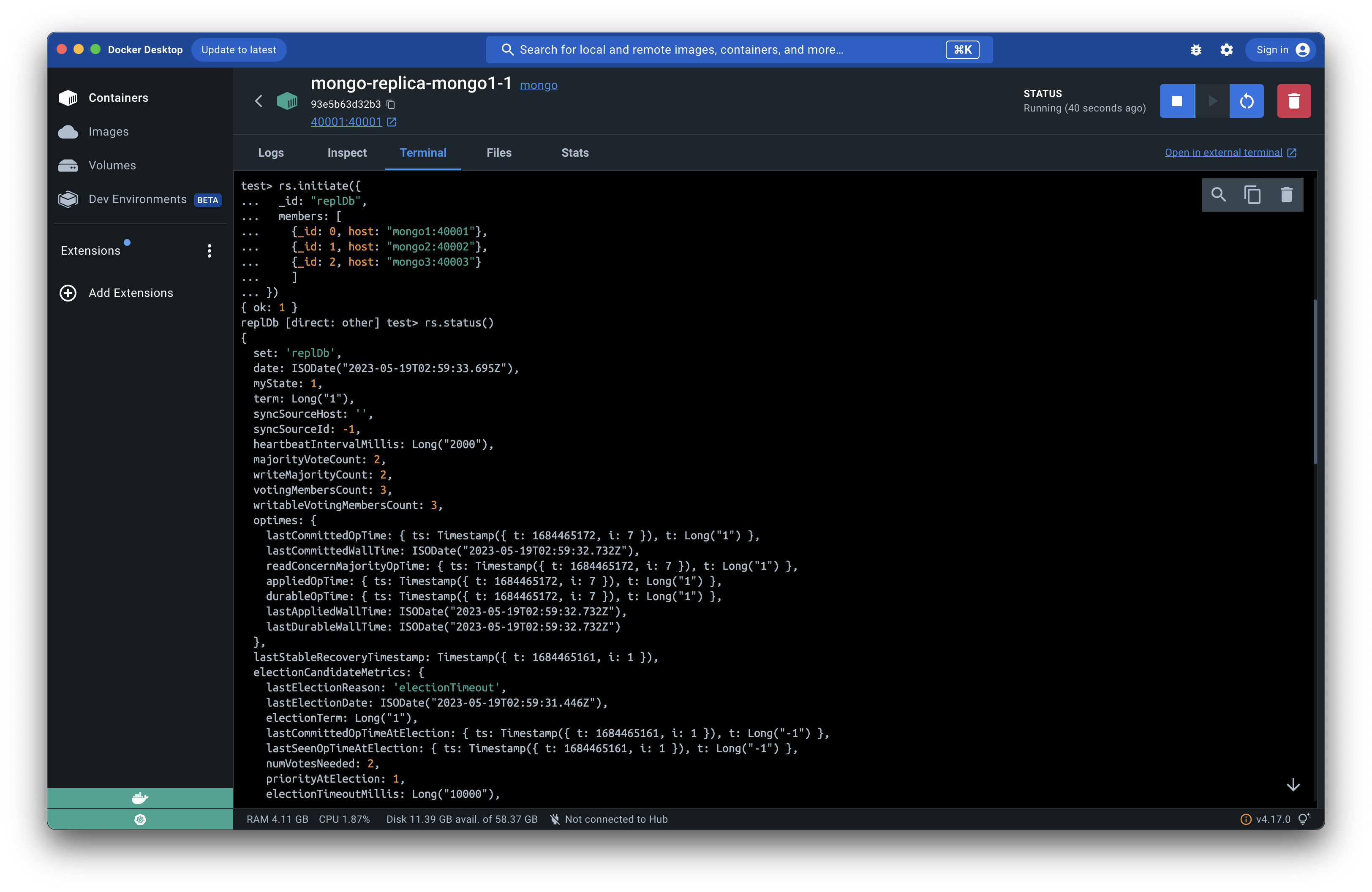Click the v4.17.0 version info icon
Screen dimensions: 1372x892
(x=1245, y=819)
